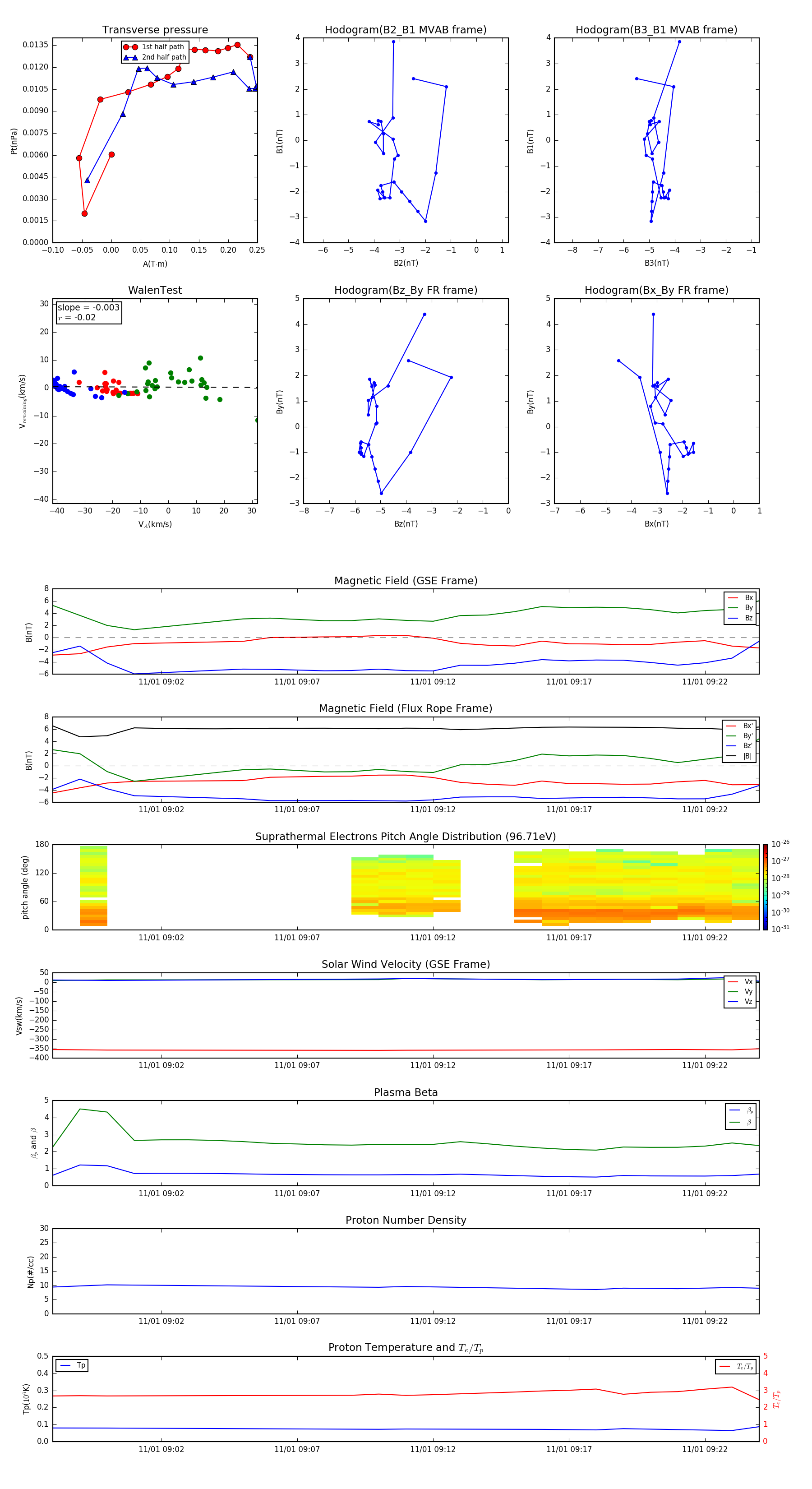This screenshot has width=812, height=1489.
Task: Click the '2nd half path' legend entry
Action: [155, 57]
